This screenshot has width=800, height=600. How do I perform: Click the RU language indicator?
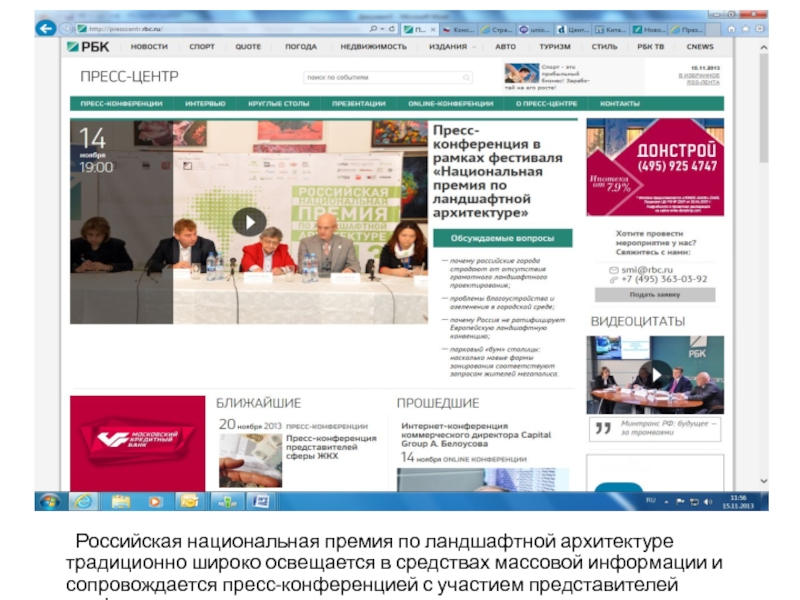tap(651, 501)
